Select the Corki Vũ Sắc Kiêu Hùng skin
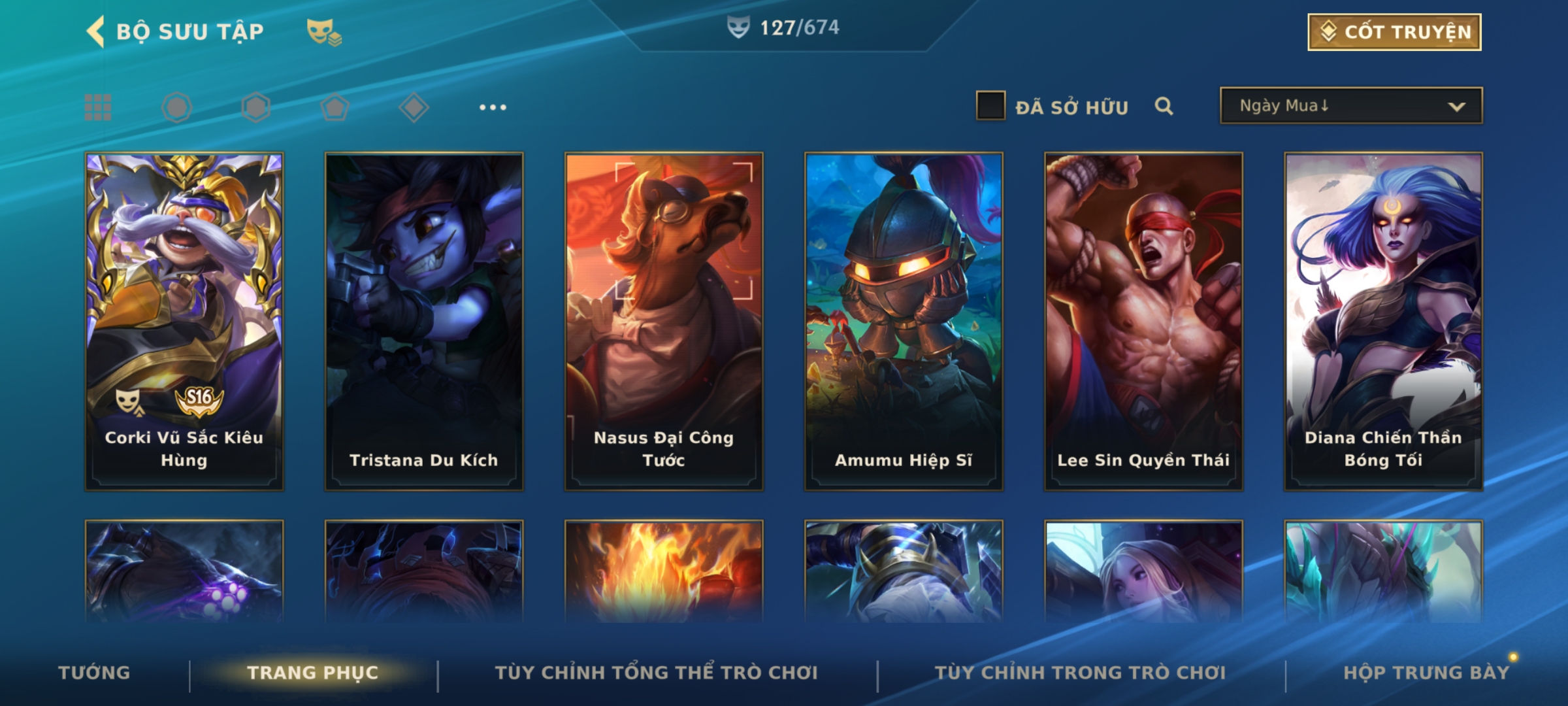Image resolution: width=1568 pixels, height=706 pixels. [x=184, y=322]
